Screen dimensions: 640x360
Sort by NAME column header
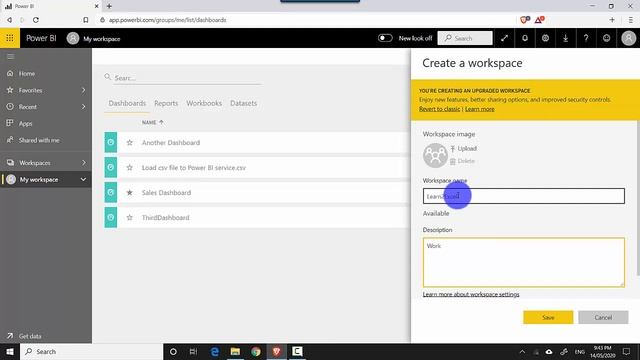[153, 122]
